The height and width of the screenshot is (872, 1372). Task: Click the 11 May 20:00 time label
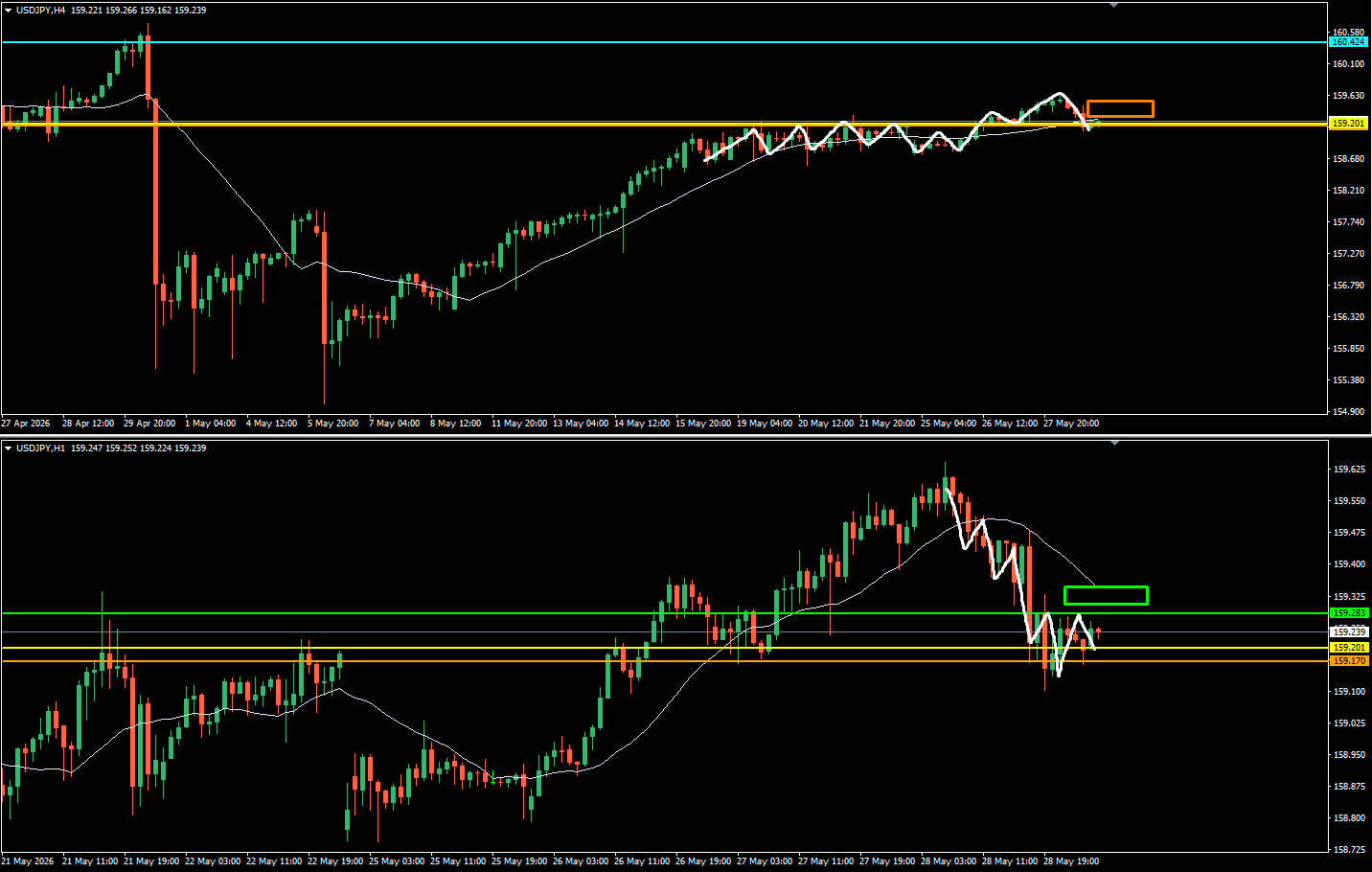pos(519,424)
